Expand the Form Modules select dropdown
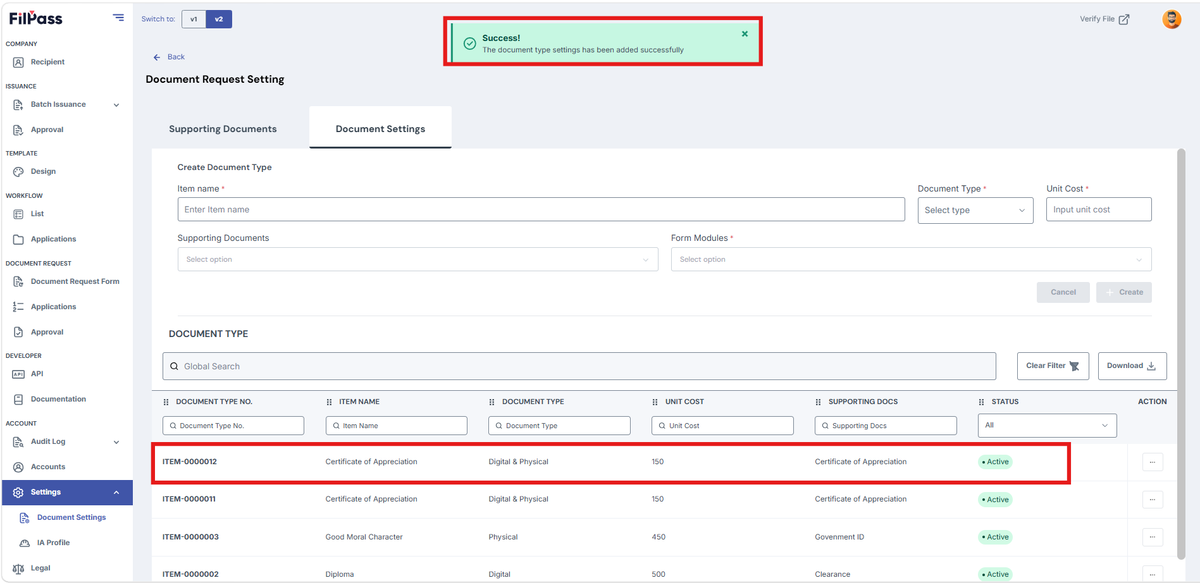The width and height of the screenshot is (1200, 583). click(x=911, y=259)
